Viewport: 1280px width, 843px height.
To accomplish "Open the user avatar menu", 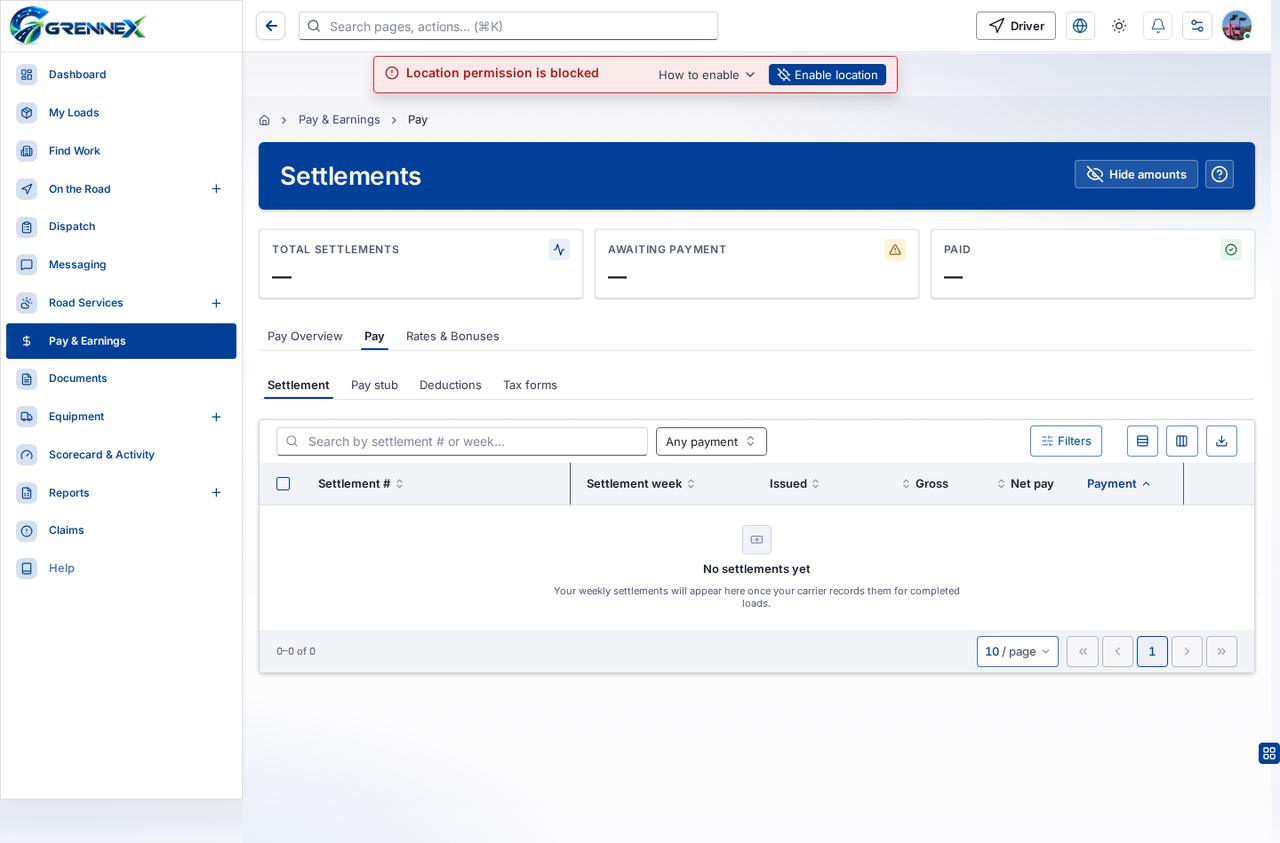I will pos(1237,26).
